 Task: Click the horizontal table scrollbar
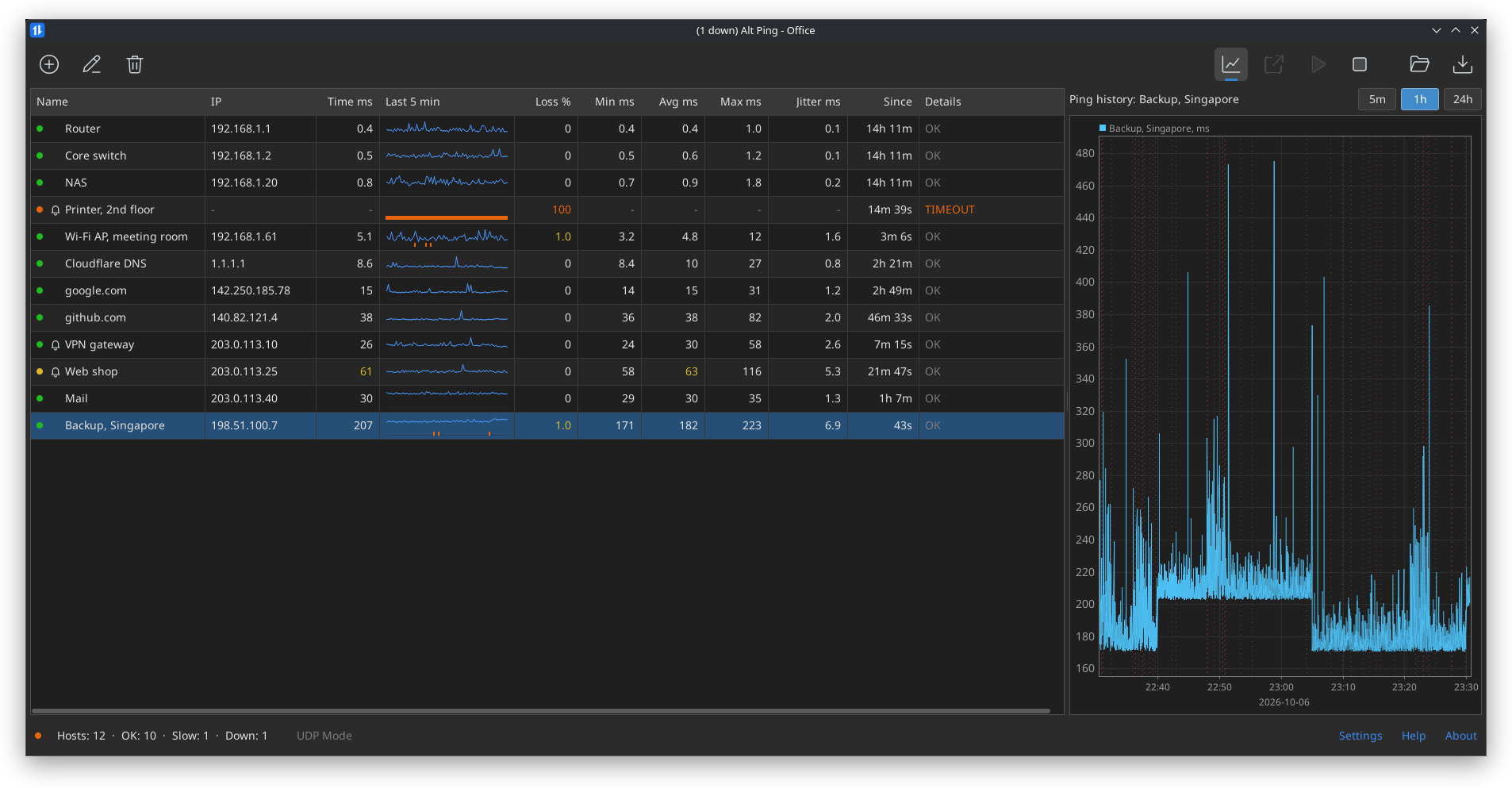tap(541, 711)
